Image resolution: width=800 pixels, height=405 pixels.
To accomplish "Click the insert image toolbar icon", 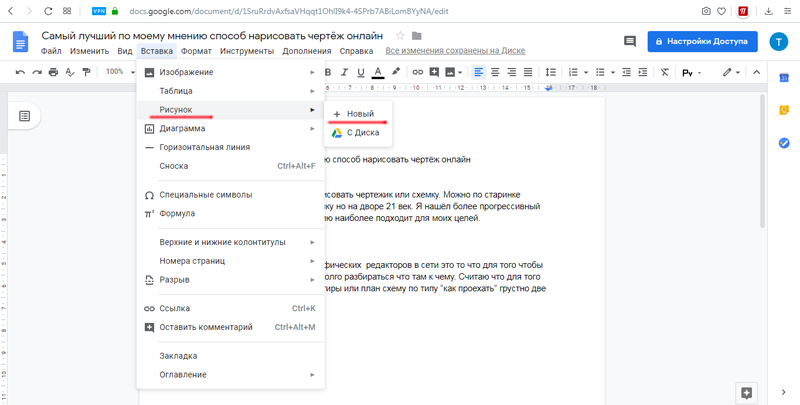I will tap(450, 72).
